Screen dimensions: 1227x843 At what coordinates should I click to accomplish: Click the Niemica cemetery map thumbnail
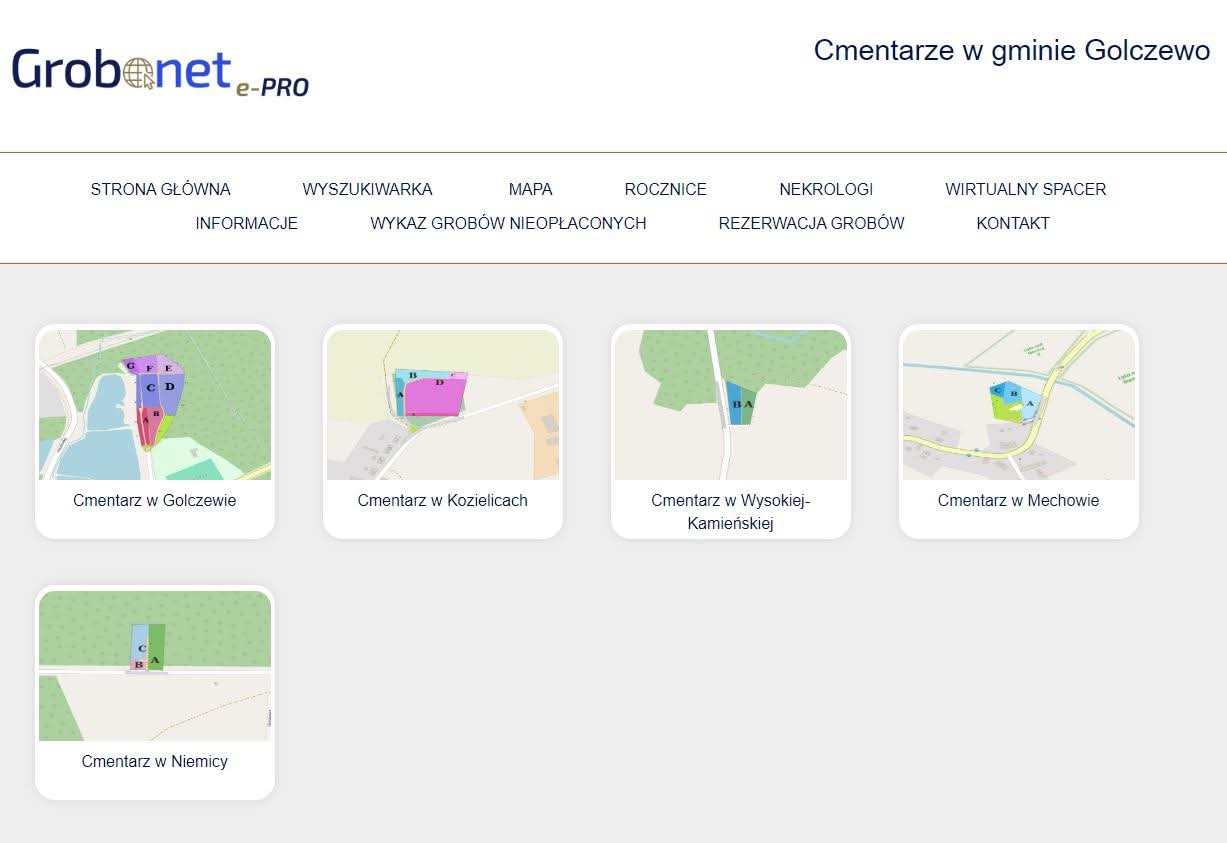click(x=155, y=666)
